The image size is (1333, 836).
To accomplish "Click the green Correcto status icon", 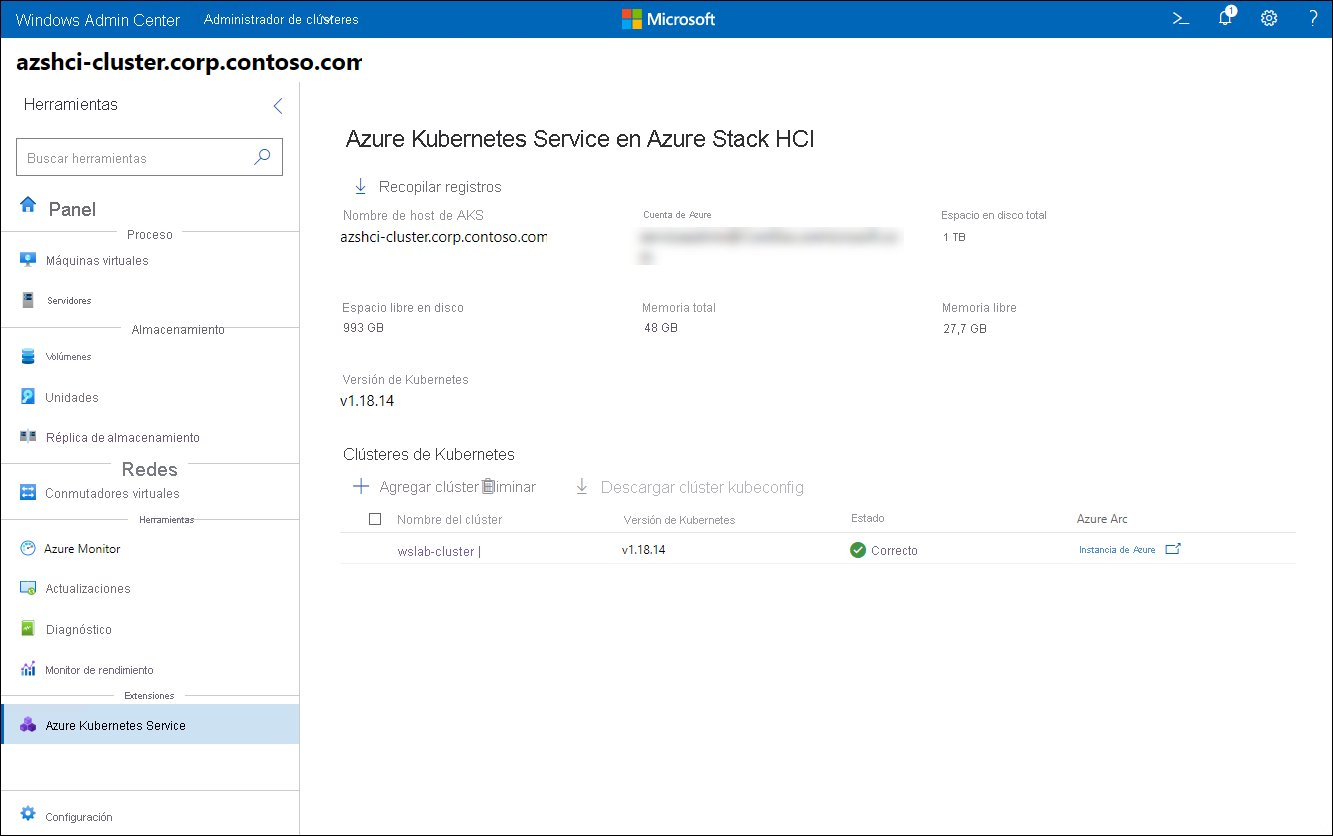I will pos(858,550).
